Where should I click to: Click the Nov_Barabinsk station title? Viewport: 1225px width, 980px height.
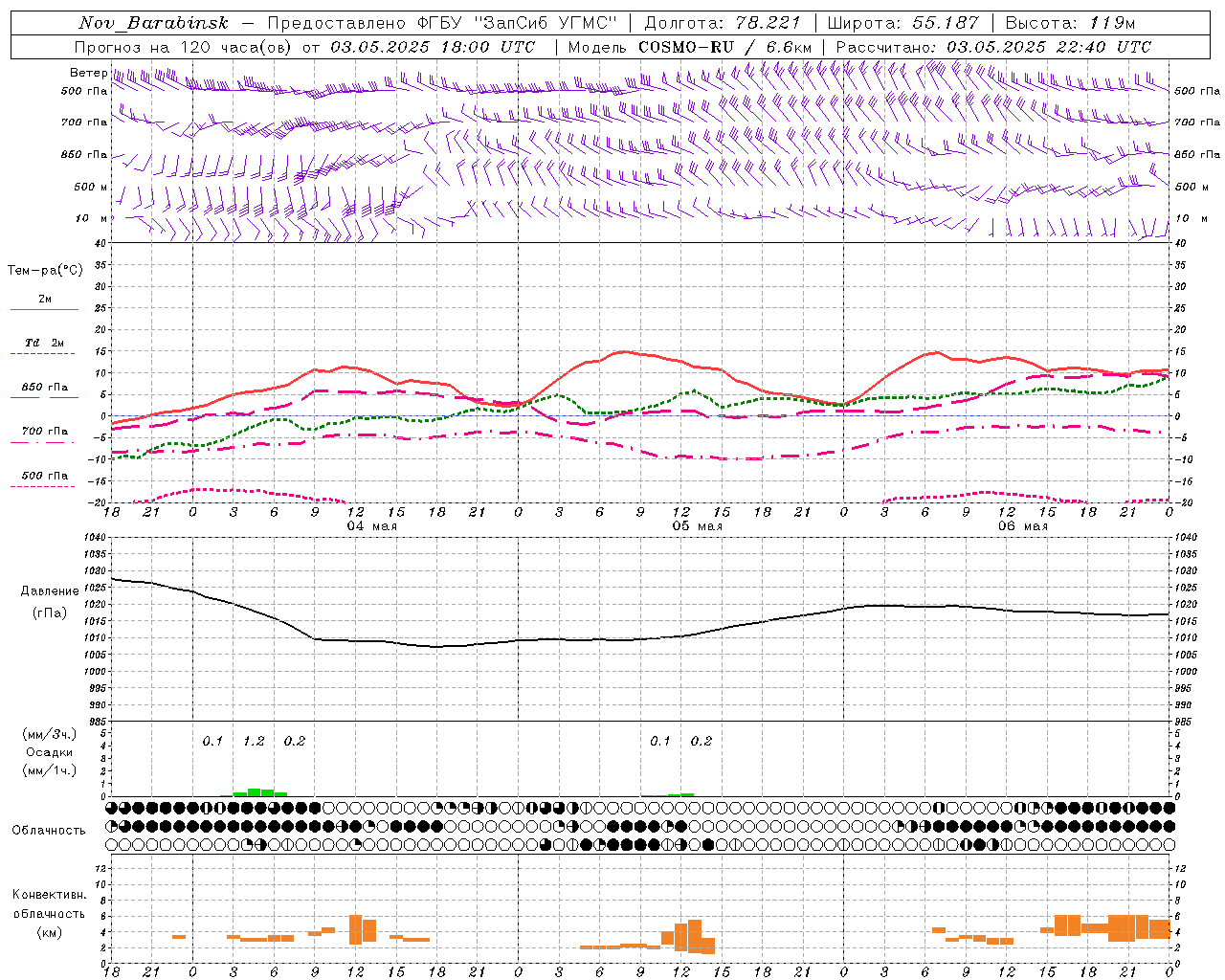point(154,23)
